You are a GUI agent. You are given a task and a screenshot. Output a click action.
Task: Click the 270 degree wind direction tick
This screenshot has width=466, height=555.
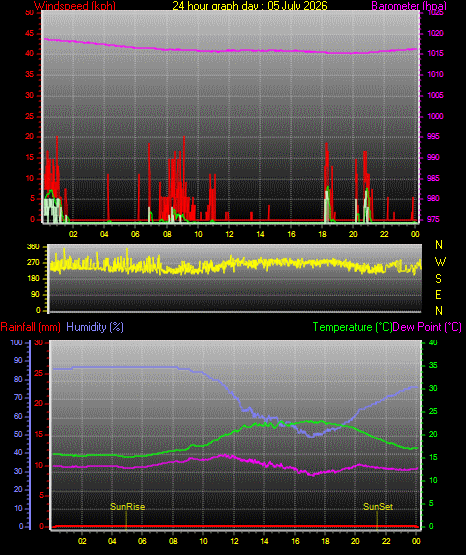[35, 263]
